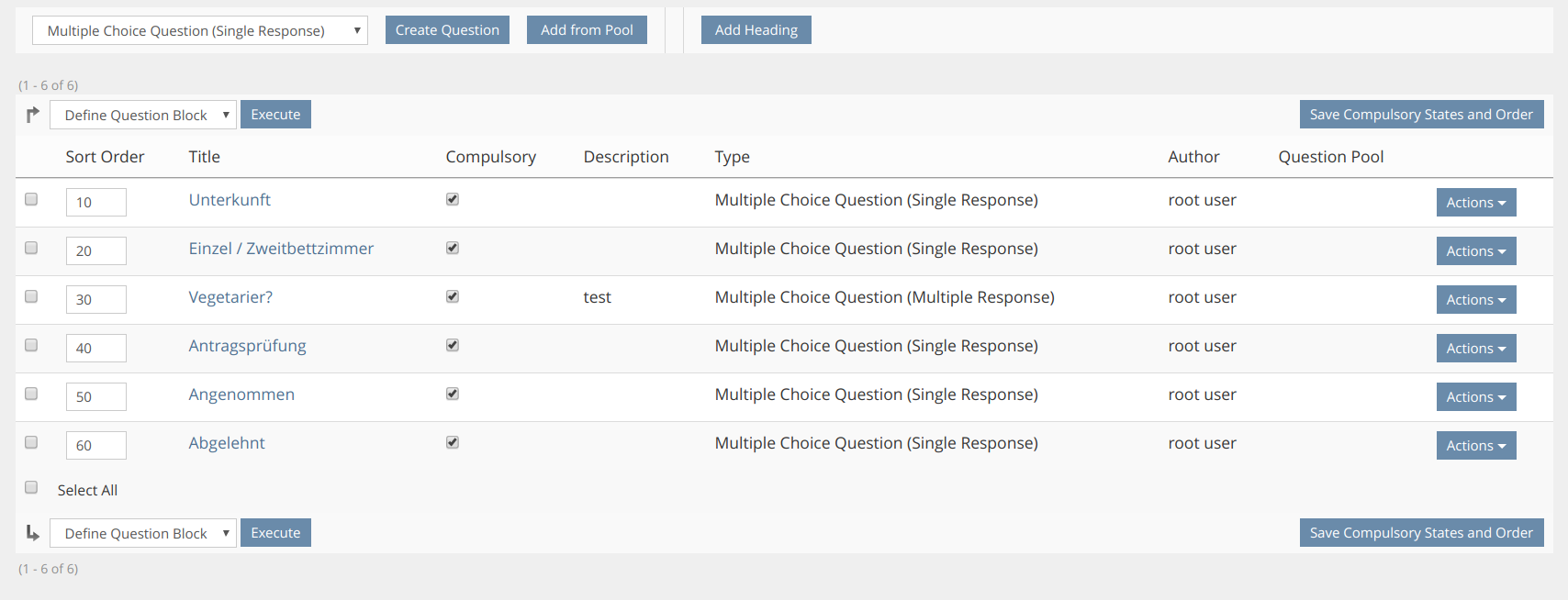Focus the sort order field for Abgelehnt
Viewport: 1568px width, 600px height.
95,445
